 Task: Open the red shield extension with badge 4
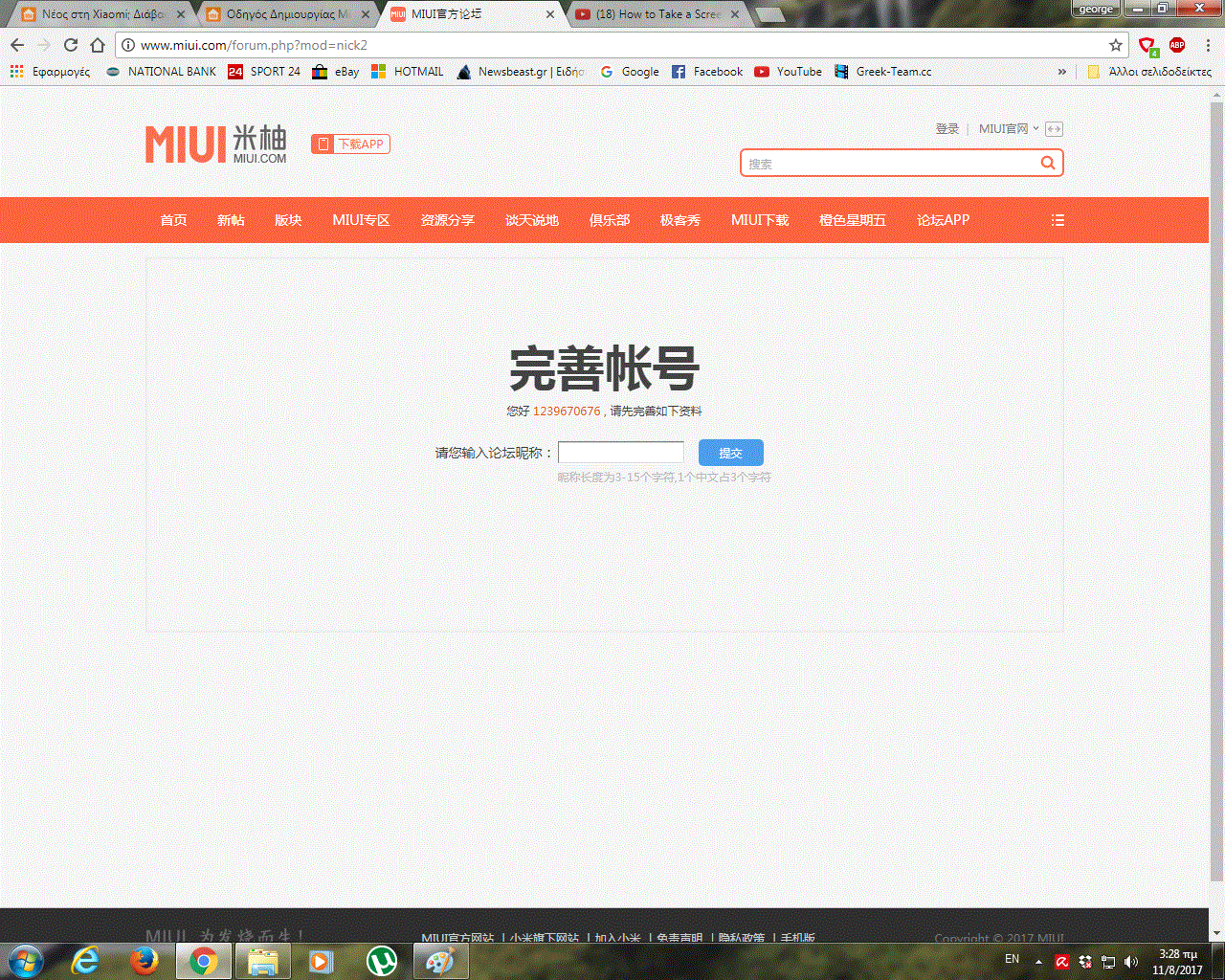1148,46
